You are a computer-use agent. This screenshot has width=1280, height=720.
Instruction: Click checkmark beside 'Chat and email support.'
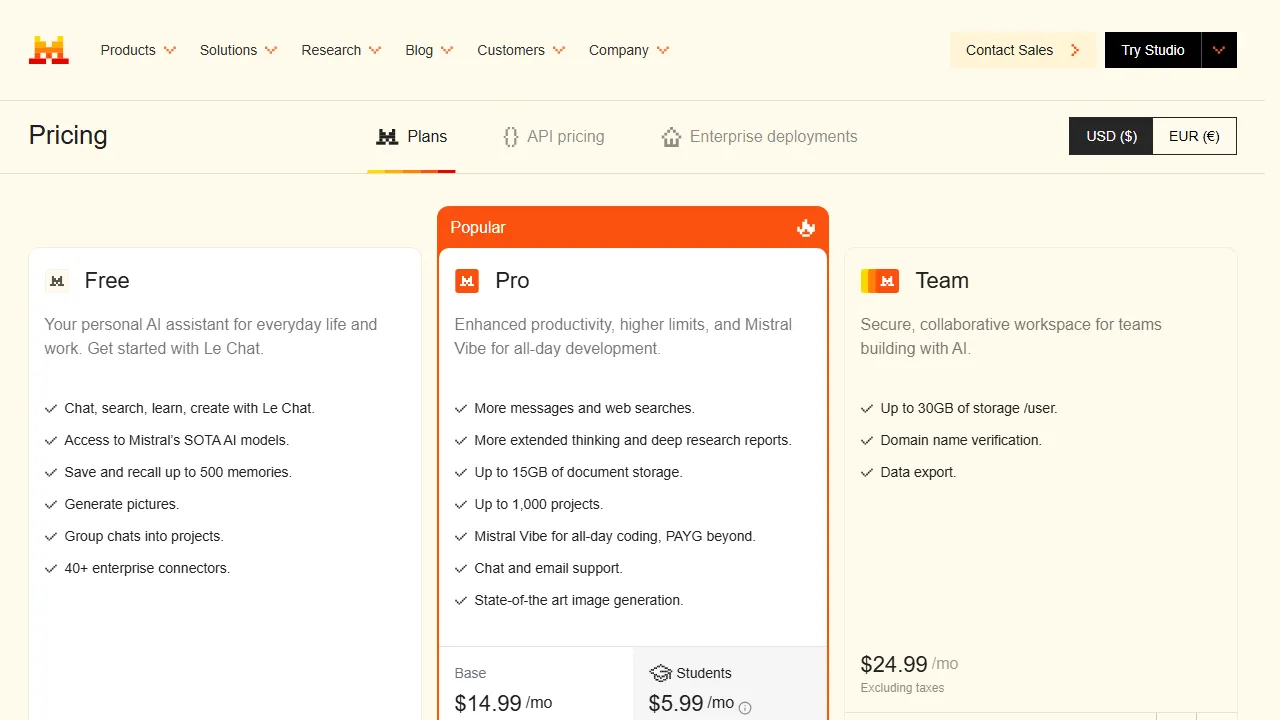tap(461, 568)
